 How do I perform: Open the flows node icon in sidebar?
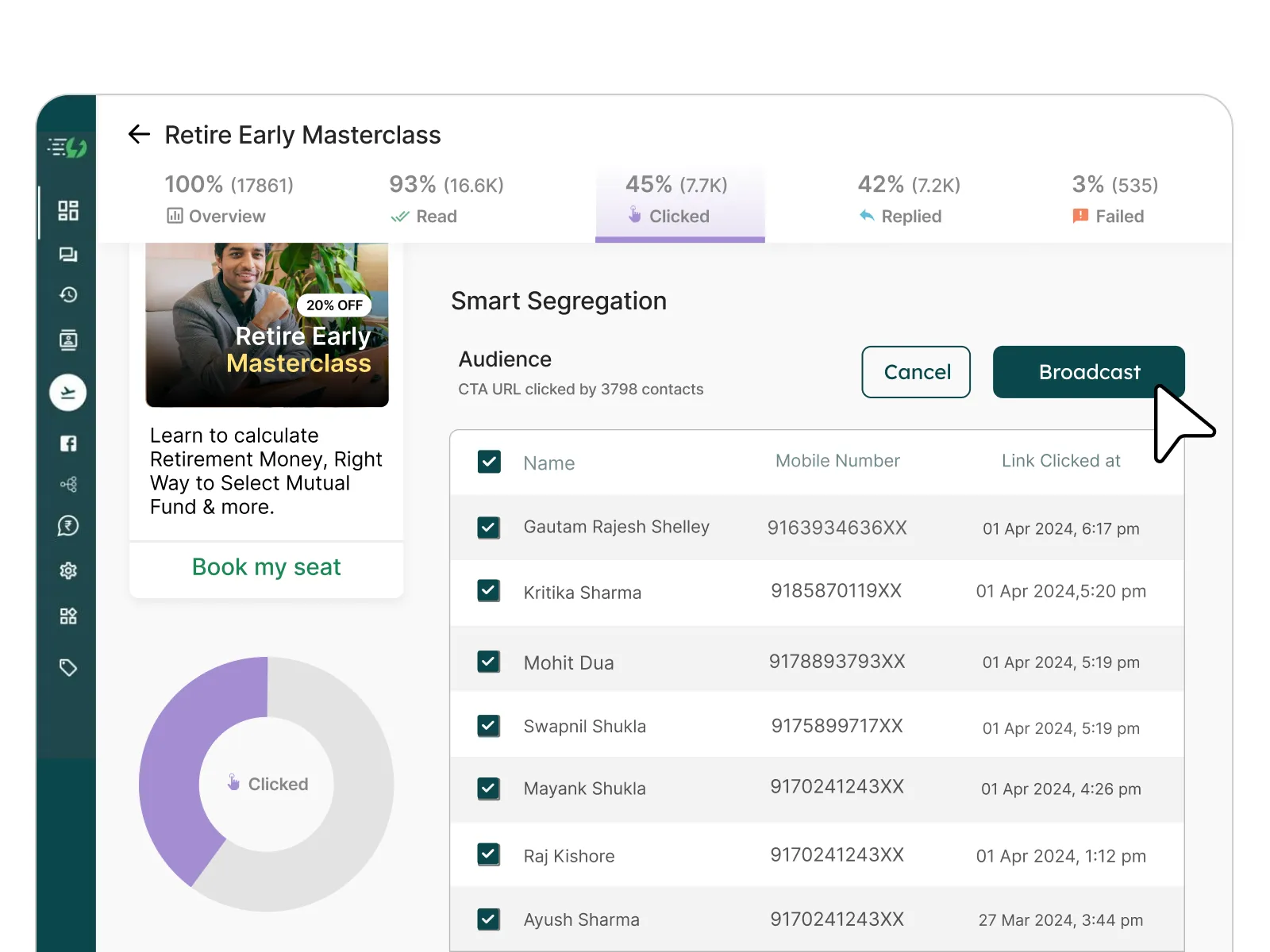pos(68,485)
